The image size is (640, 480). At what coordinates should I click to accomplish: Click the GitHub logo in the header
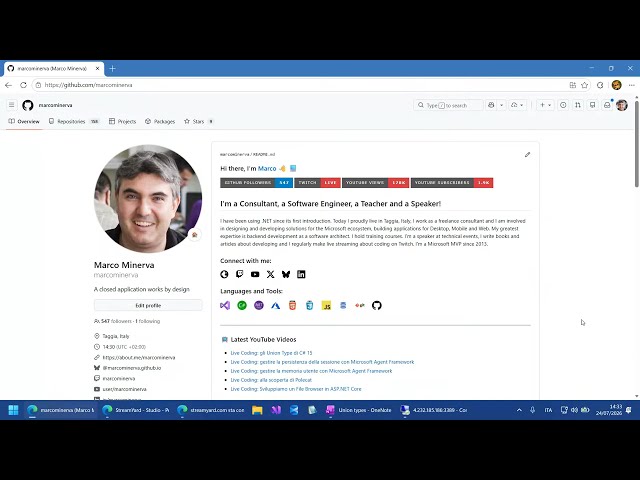(27, 105)
